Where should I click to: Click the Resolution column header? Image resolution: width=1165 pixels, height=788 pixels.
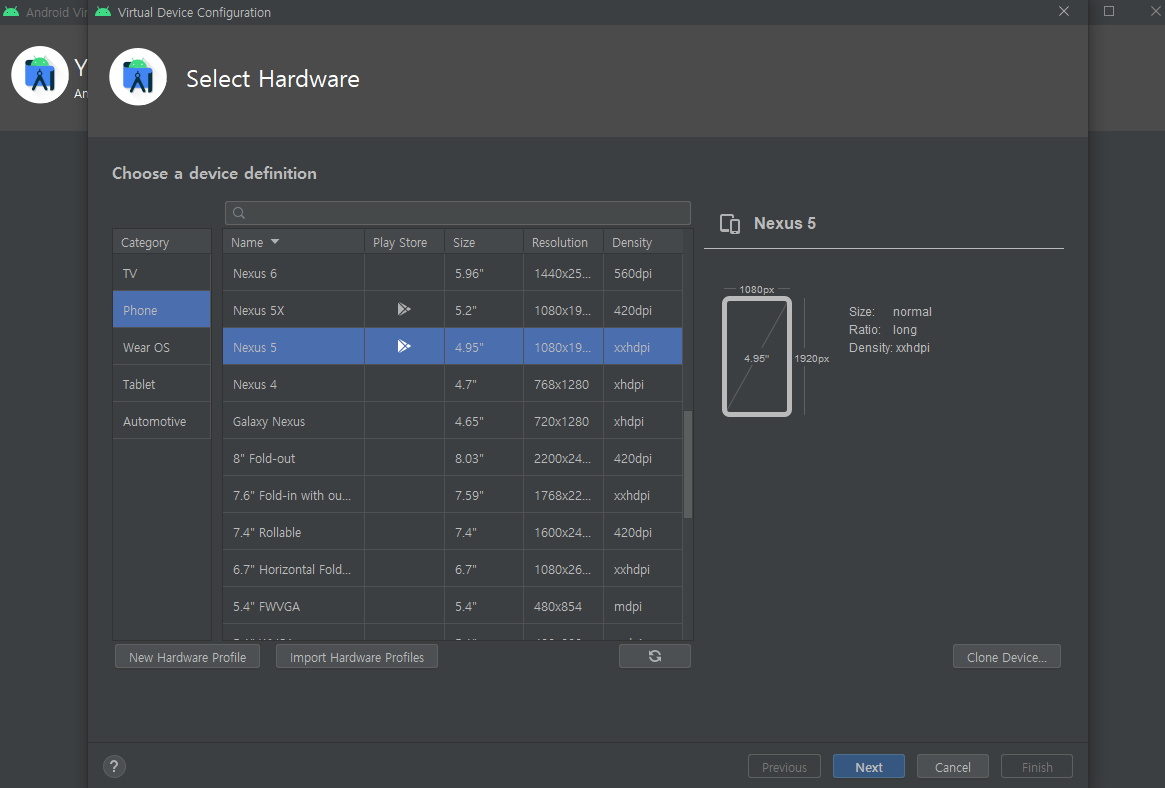(563, 242)
